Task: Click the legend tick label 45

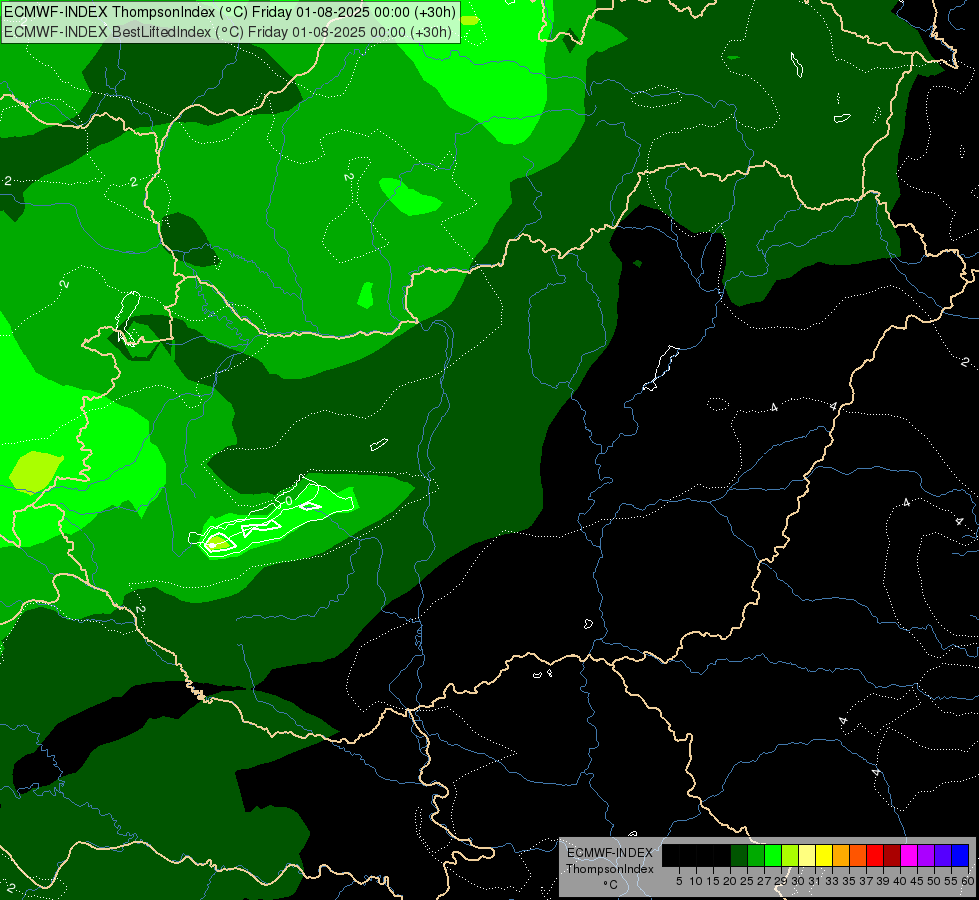Action: point(918,881)
